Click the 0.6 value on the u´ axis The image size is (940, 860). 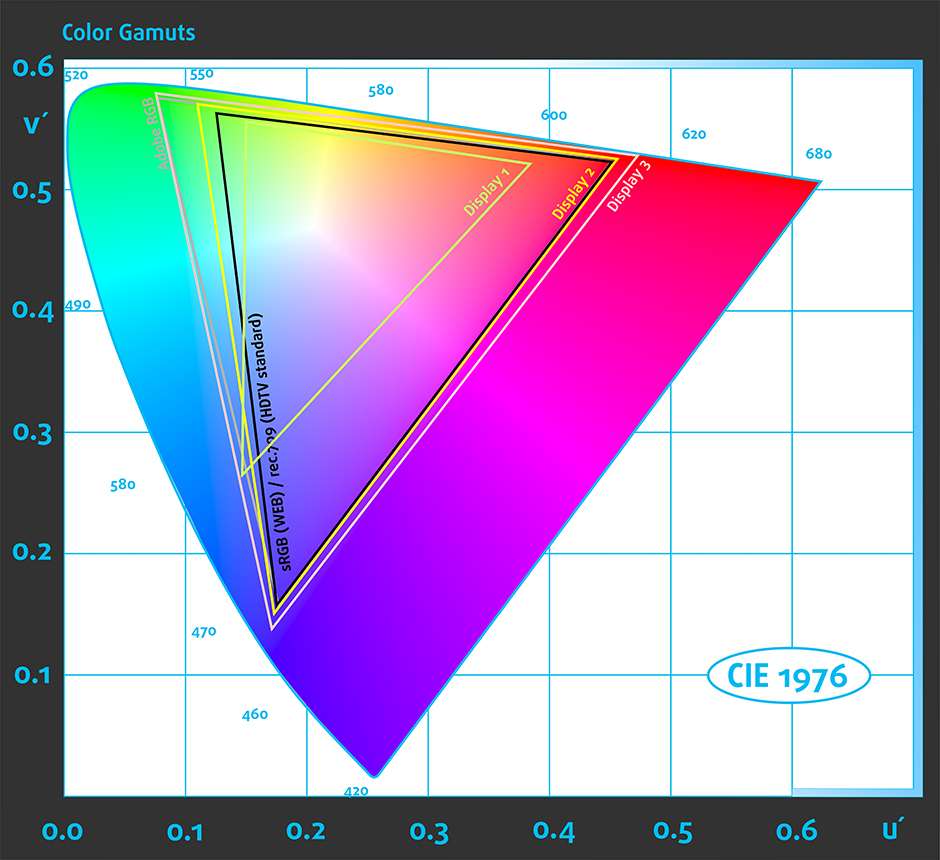click(x=797, y=831)
